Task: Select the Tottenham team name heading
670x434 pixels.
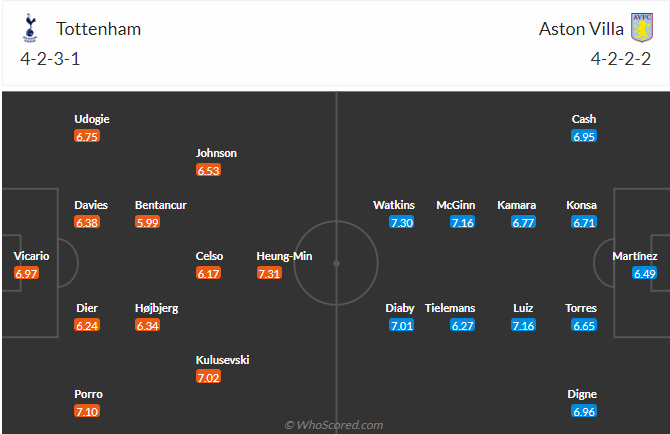Action: coord(98,29)
